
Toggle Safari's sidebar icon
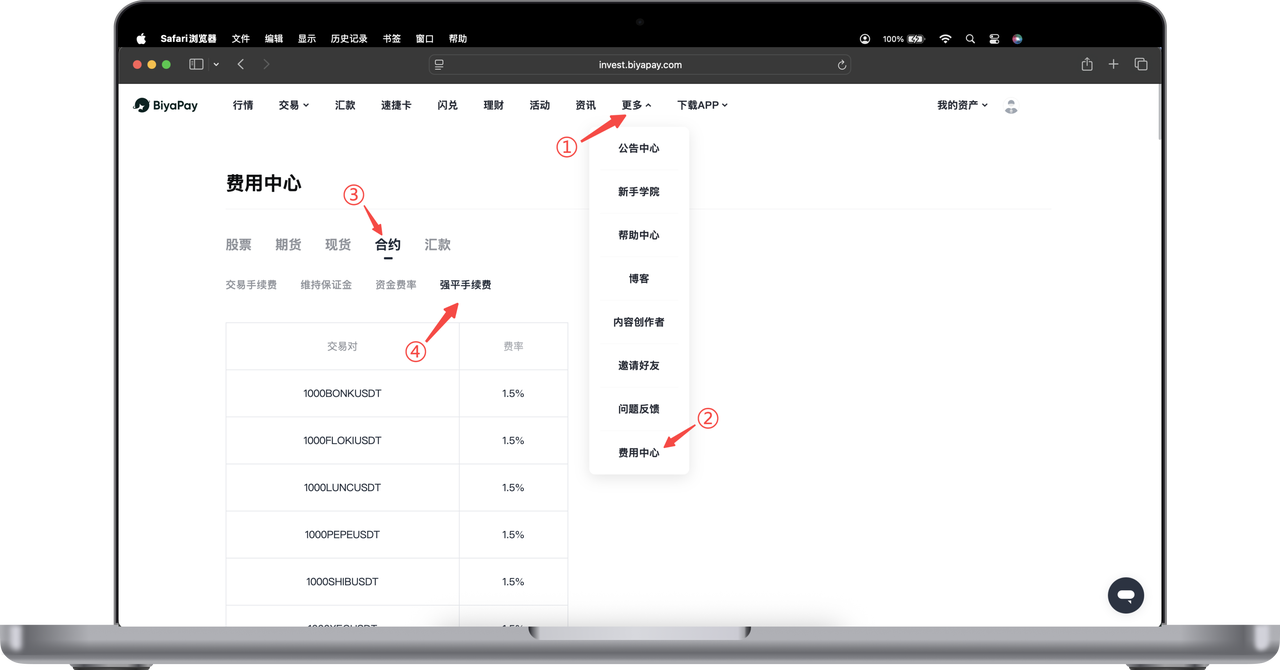tap(196, 64)
